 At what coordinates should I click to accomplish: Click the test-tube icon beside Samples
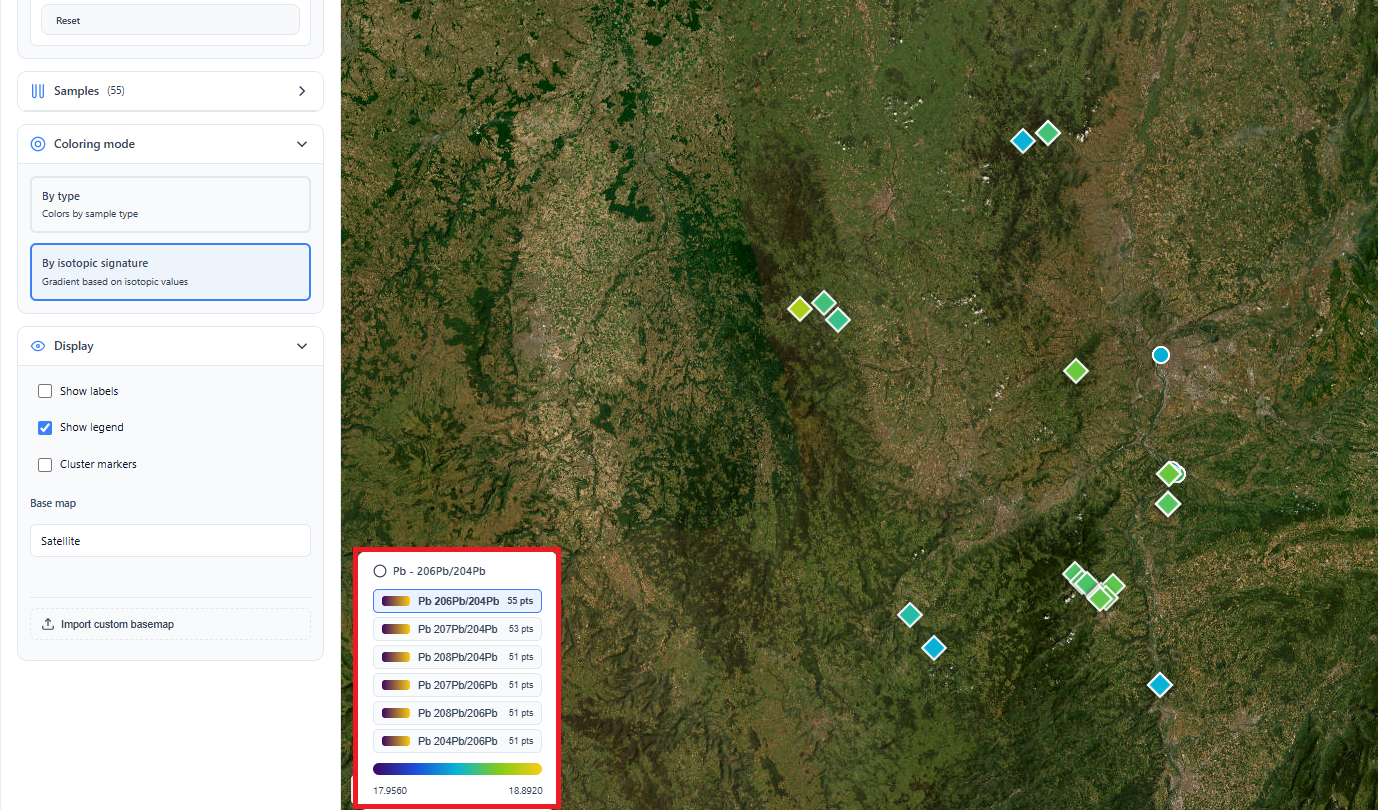[x=38, y=91]
